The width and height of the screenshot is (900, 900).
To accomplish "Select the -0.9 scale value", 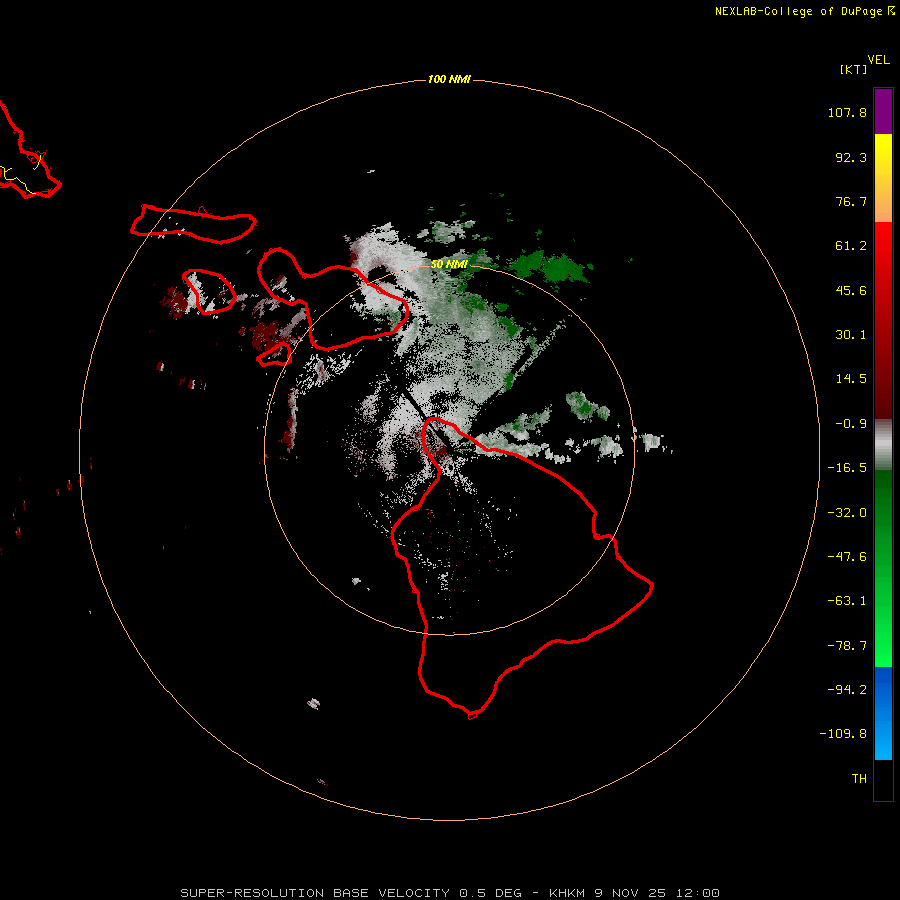I will 851,424.
